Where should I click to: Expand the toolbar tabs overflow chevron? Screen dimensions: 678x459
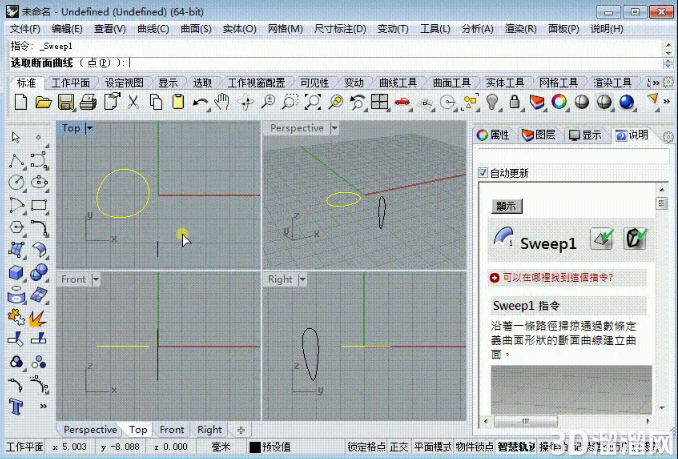point(654,82)
